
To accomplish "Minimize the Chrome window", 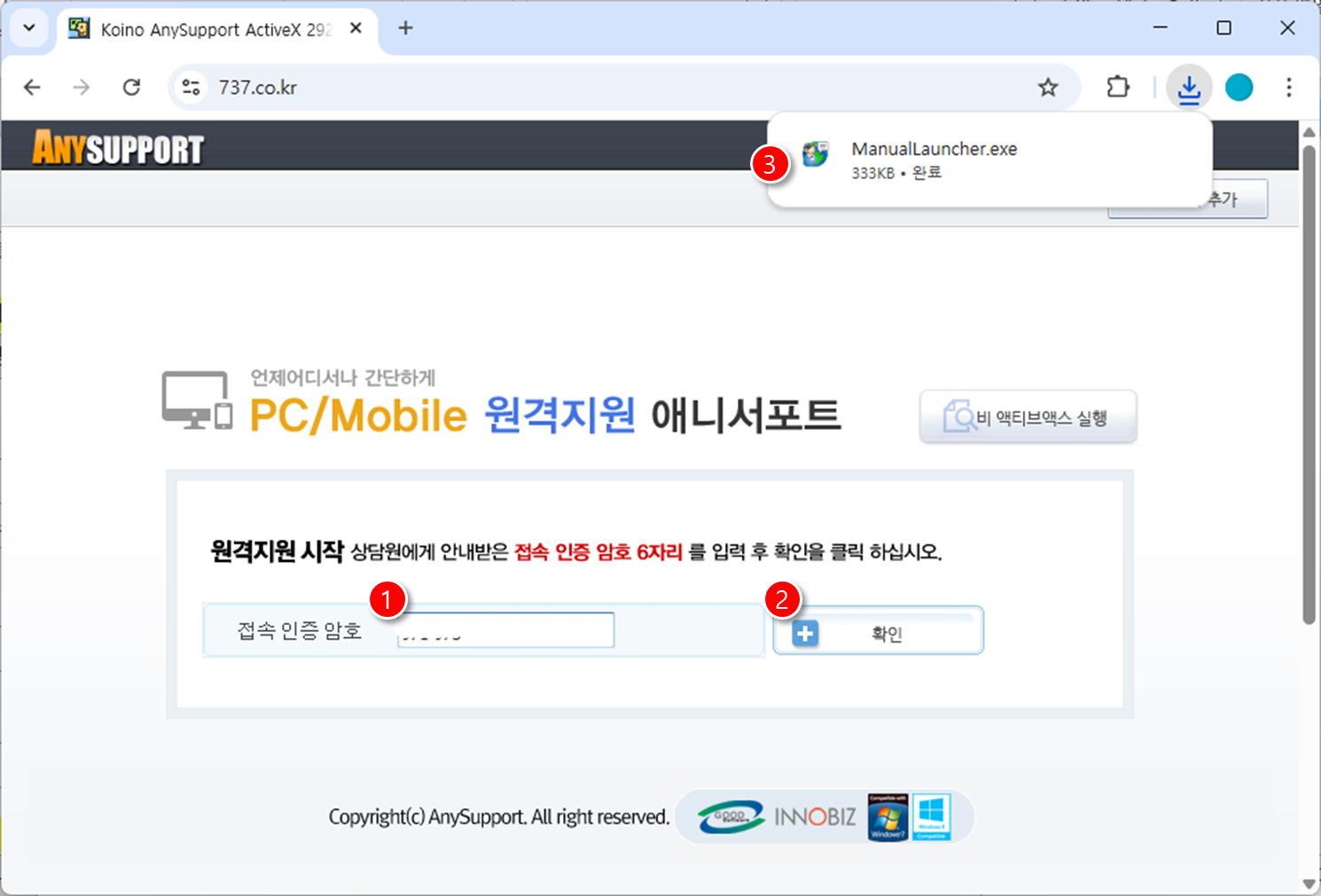I will click(x=1160, y=27).
